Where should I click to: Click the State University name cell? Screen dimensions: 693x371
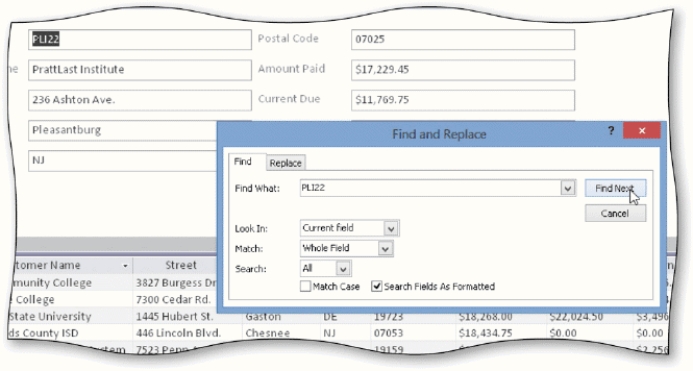[70, 316]
